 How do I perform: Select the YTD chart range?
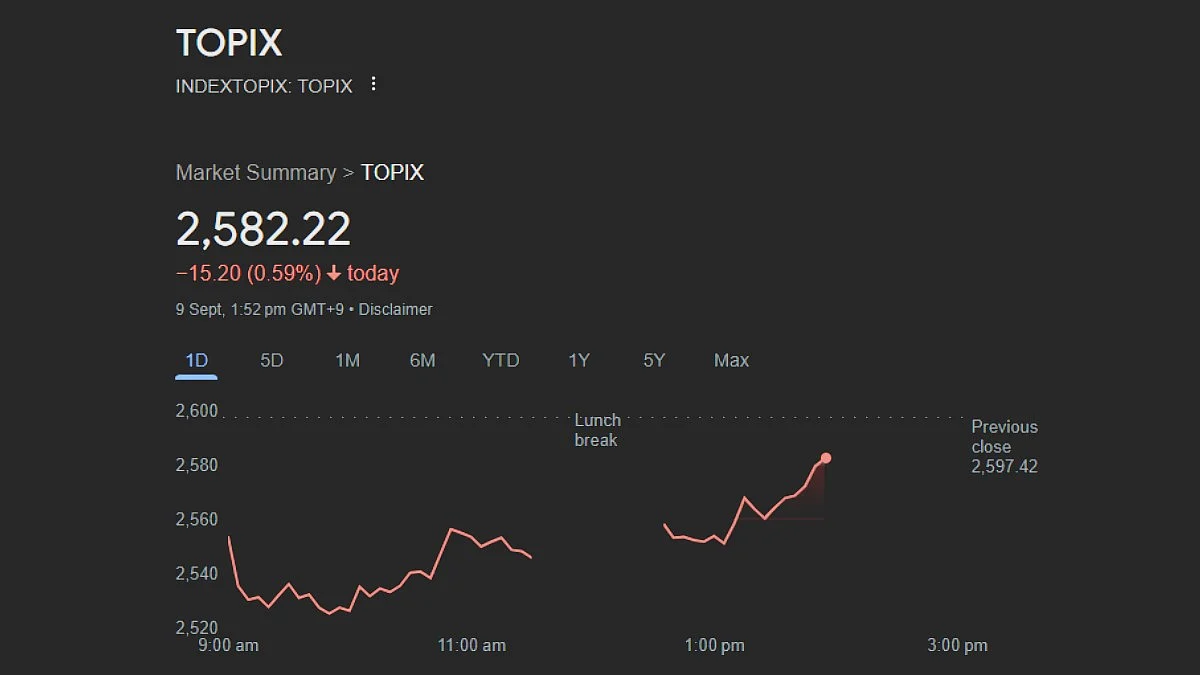point(501,360)
